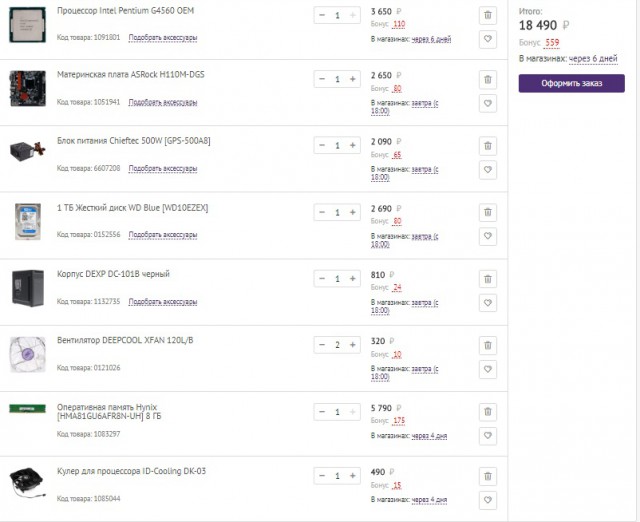Open the Hynix RAM product thumbnail

[27, 408]
